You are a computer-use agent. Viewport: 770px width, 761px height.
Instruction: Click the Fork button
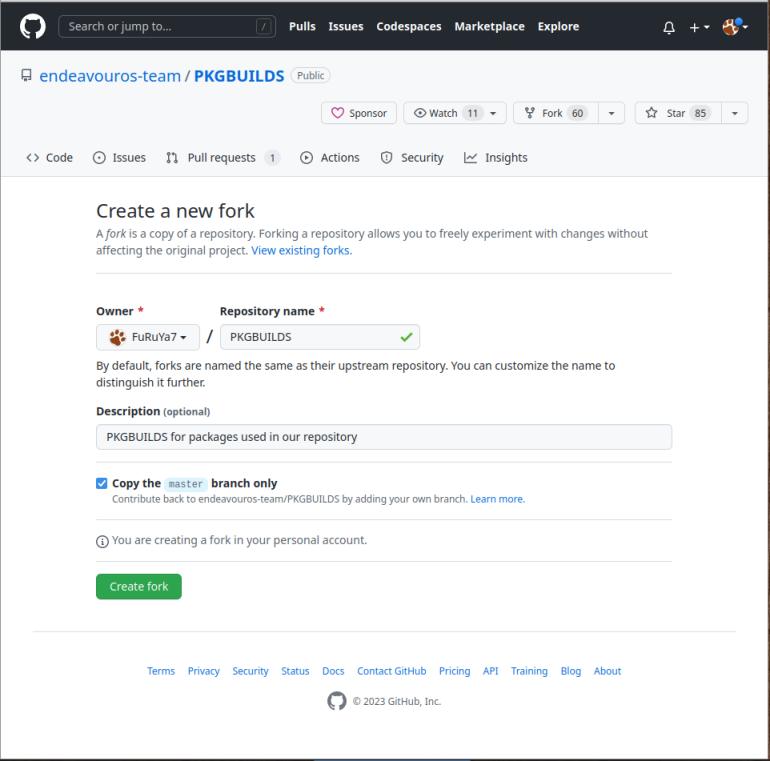[556, 113]
